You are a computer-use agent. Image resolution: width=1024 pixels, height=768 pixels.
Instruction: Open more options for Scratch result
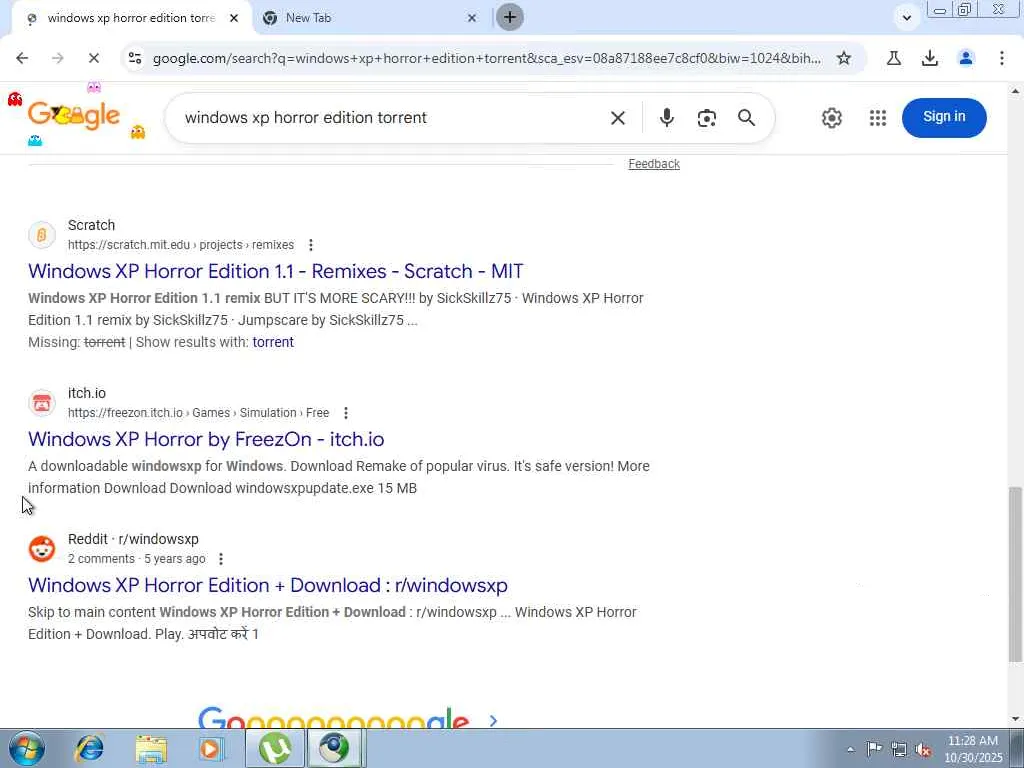311,245
